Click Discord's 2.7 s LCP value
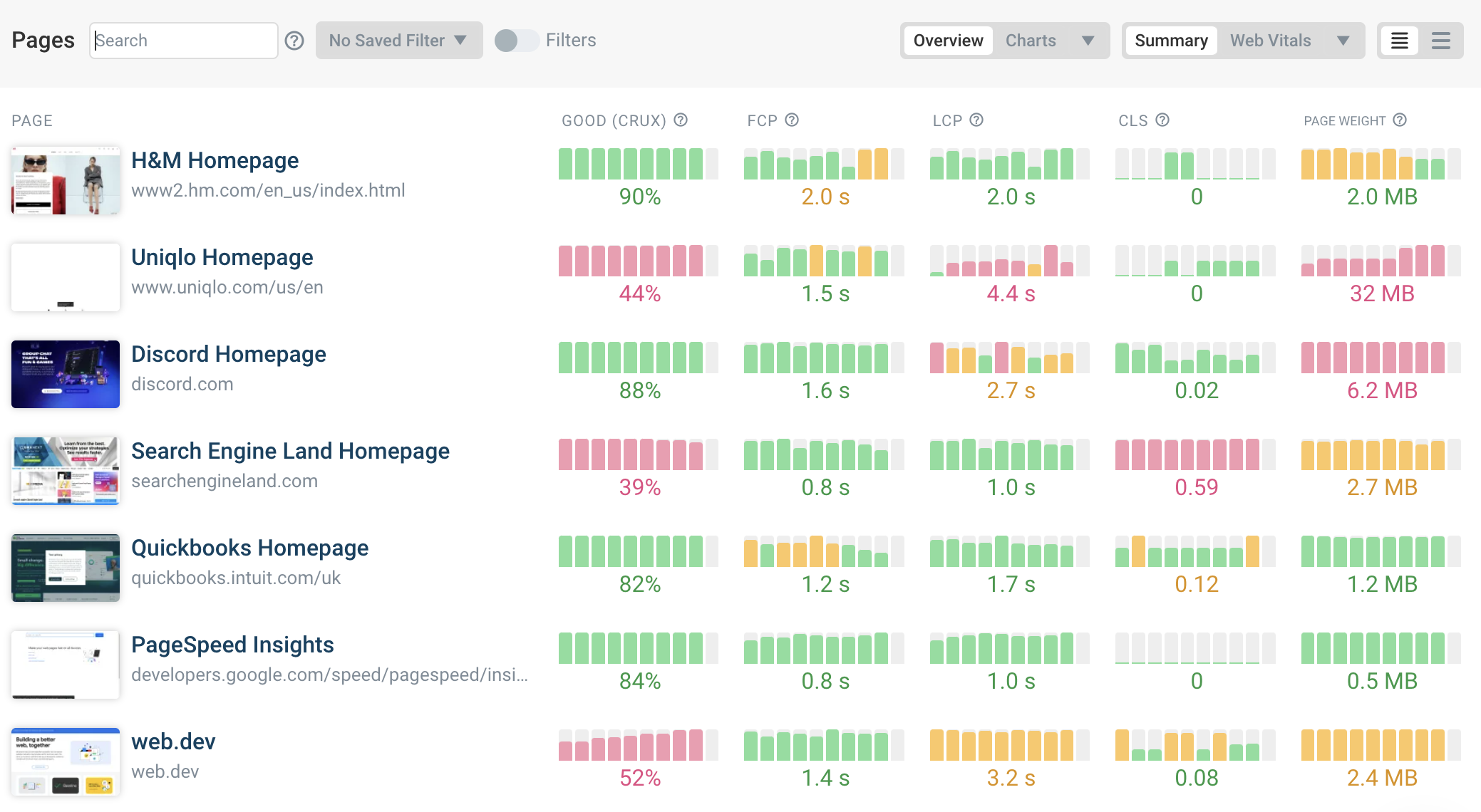1481x812 pixels. [x=1011, y=390]
